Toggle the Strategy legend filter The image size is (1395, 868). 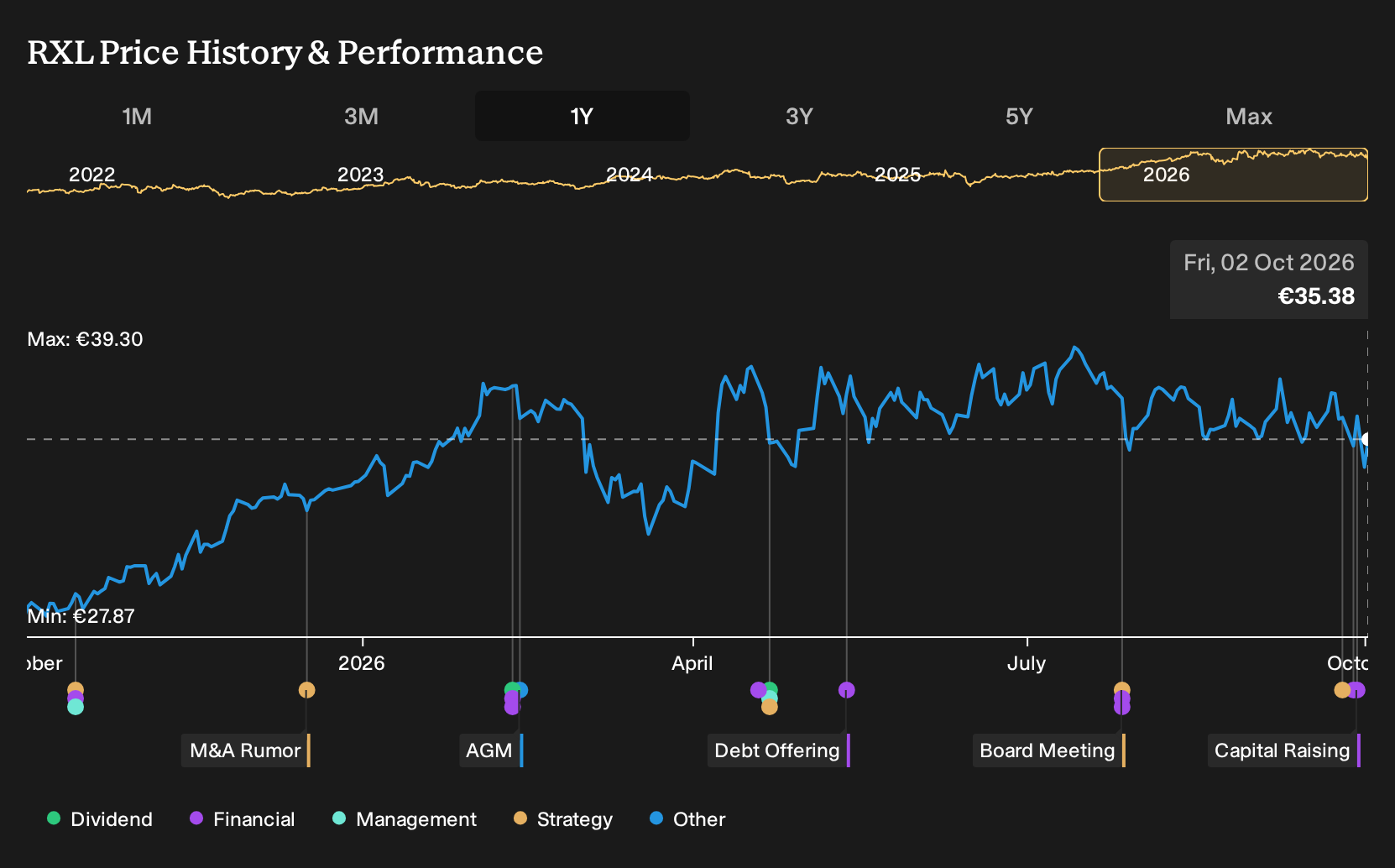pyautogui.click(x=563, y=819)
